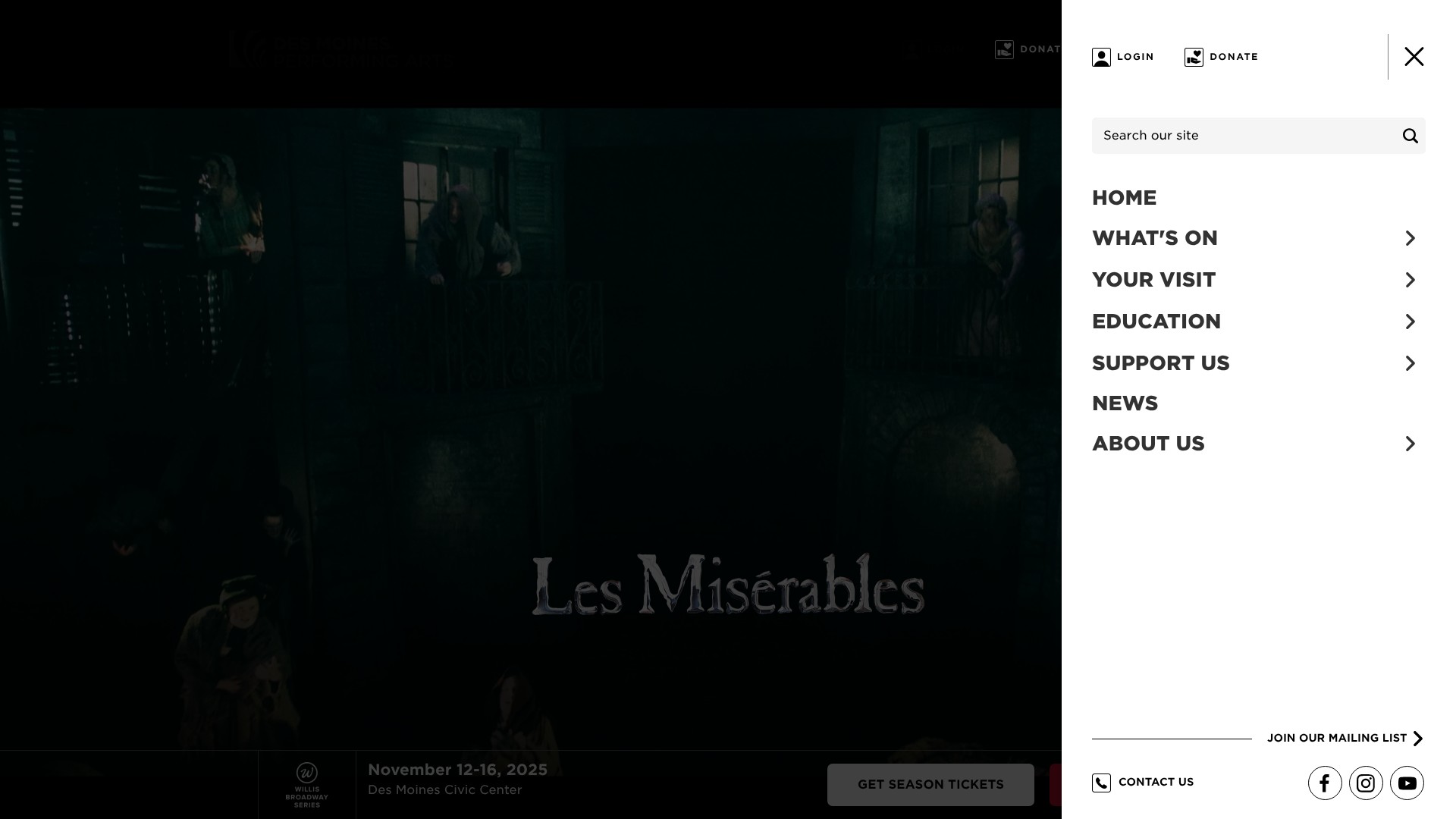Viewport: 1456px width, 819px height.
Task: Click the Donate heart-hand icon in the menu panel
Action: (x=1194, y=57)
